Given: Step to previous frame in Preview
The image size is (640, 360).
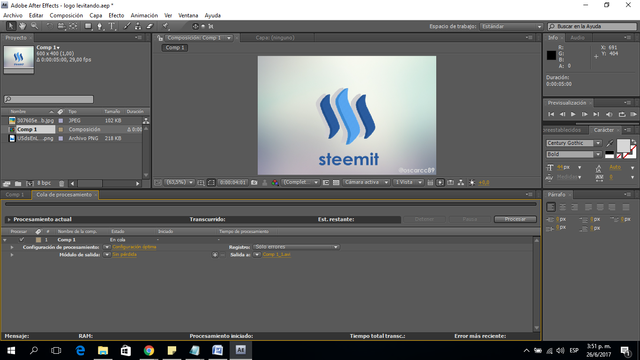Looking at the screenshot, I should [562, 114].
